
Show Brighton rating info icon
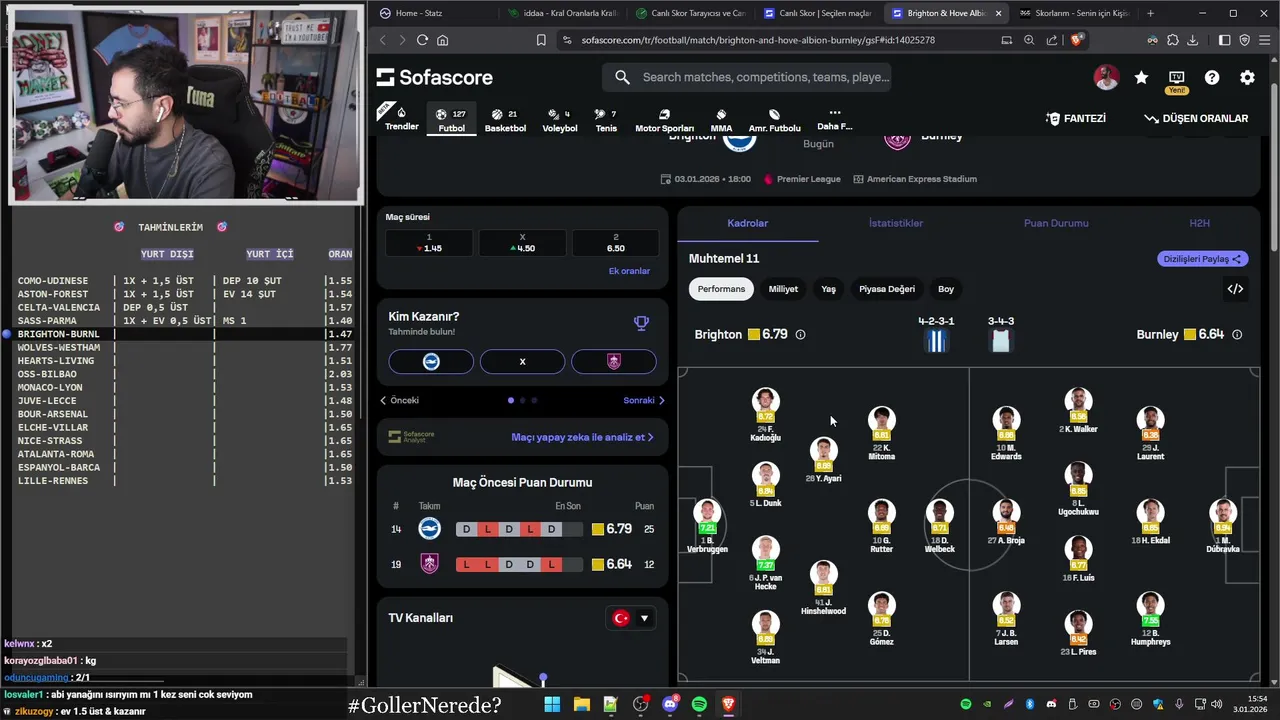[x=800, y=334]
